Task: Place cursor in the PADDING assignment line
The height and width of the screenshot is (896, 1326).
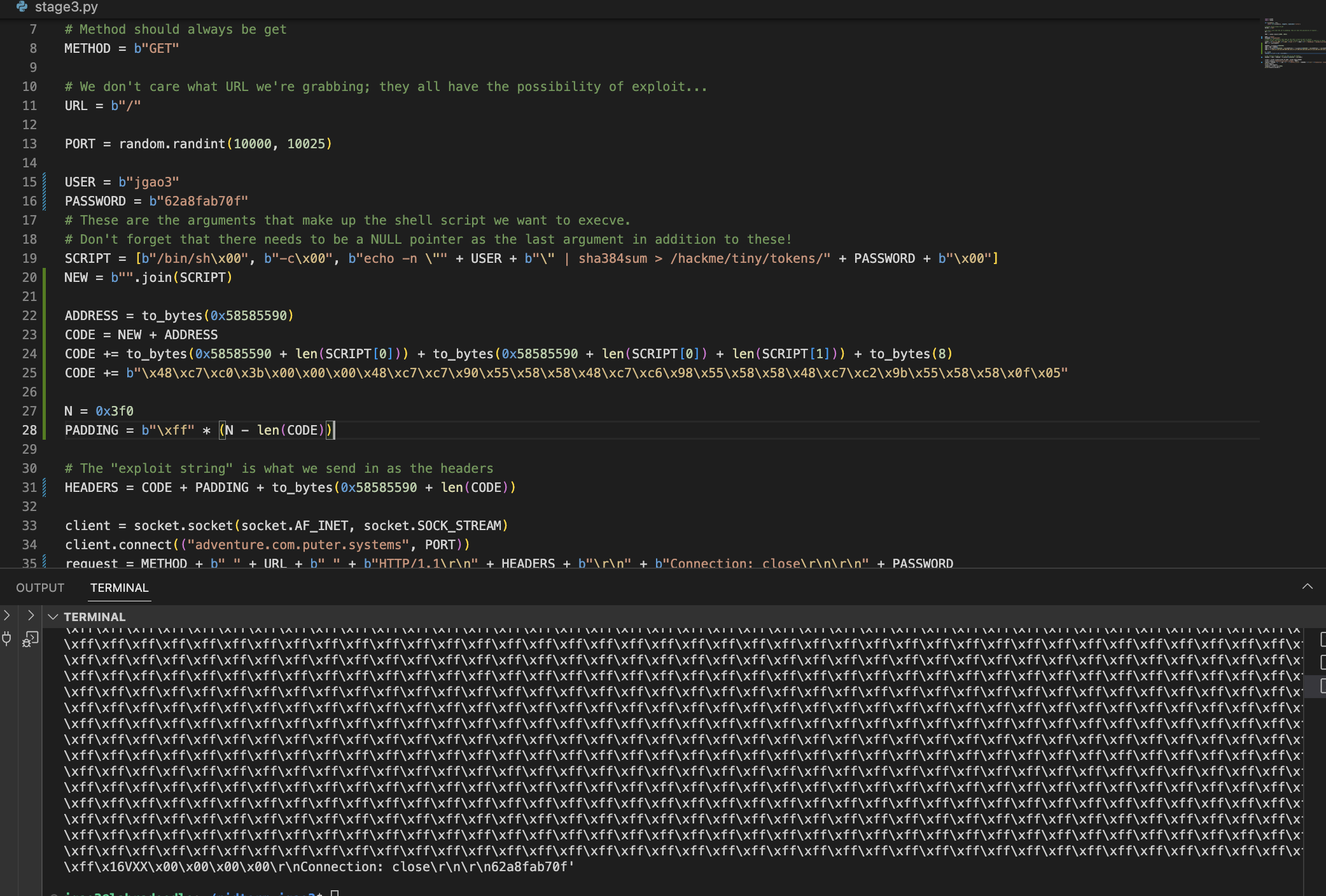Action: 191,430
